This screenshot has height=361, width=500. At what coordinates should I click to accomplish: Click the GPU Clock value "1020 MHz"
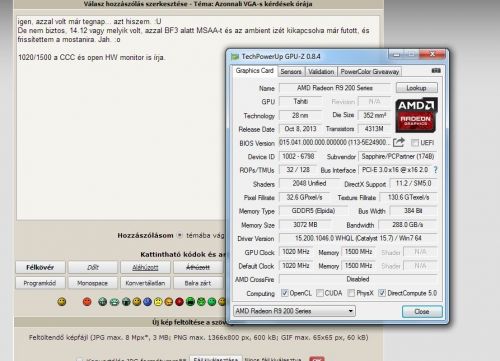point(296,252)
